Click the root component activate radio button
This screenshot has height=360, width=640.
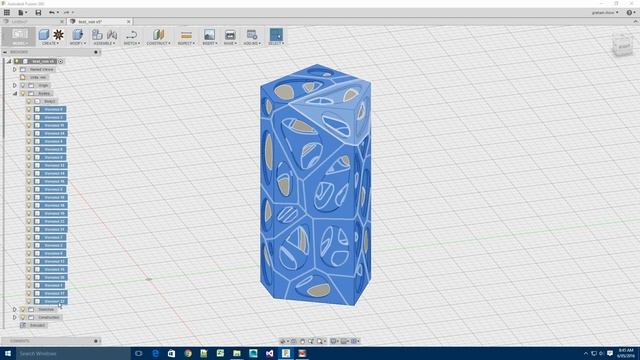[60, 61]
